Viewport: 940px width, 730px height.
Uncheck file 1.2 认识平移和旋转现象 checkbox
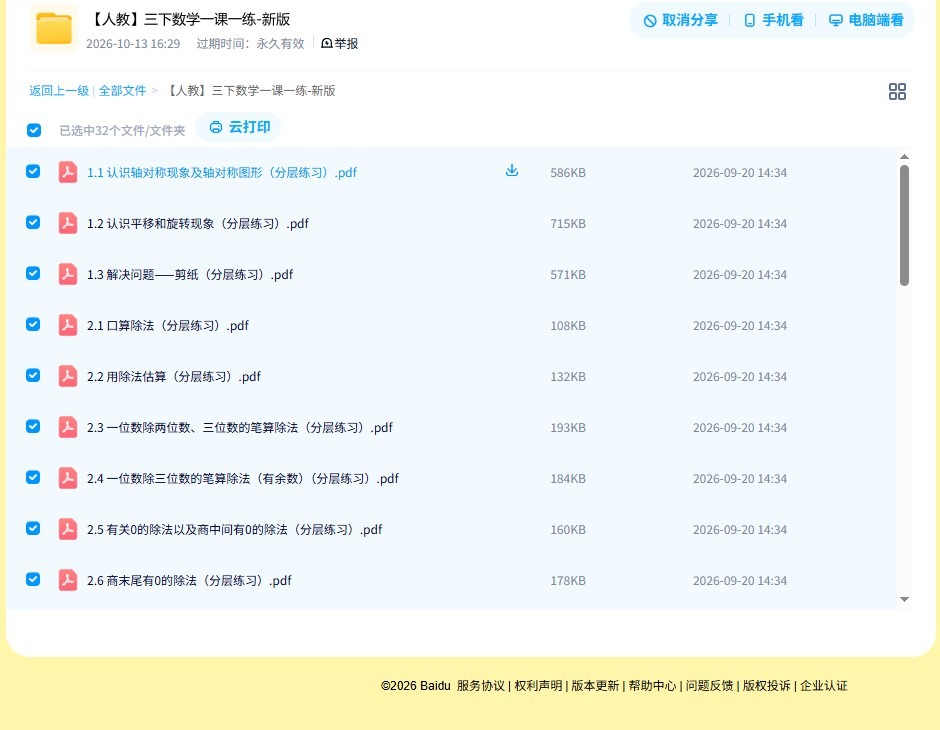point(33,222)
